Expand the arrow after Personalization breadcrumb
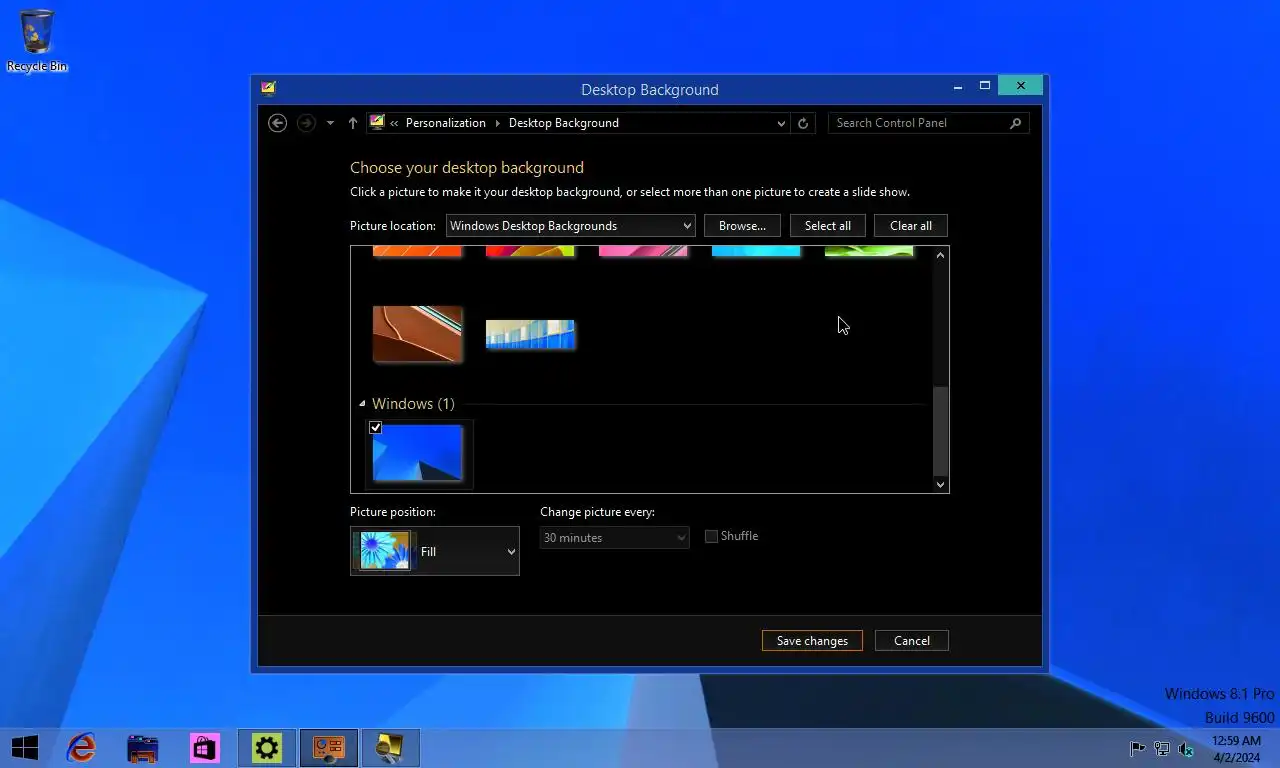Image resolution: width=1280 pixels, height=768 pixels. click(497, 123)
